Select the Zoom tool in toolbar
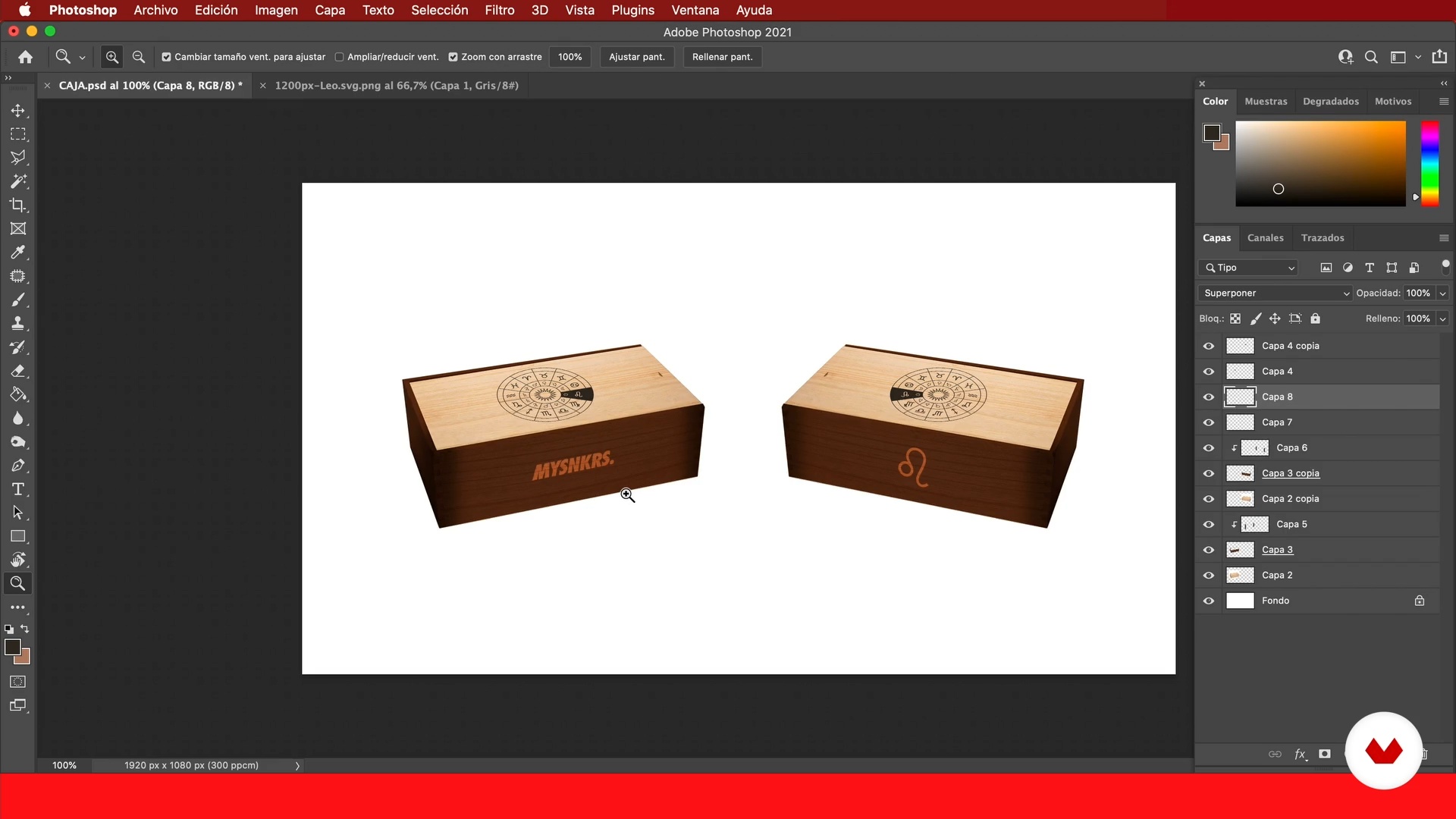This screenshot has width=1456, height=819. click(x=18, y=583)
